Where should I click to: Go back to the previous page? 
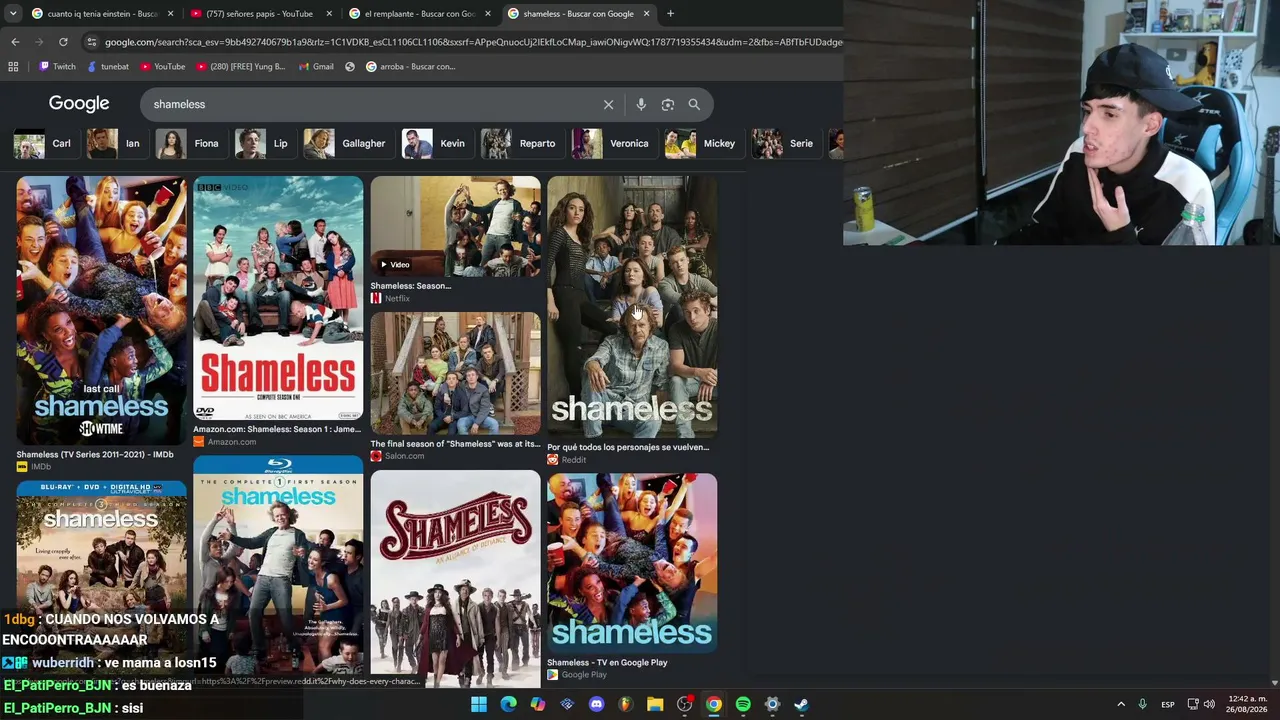[x=15, y=42]
